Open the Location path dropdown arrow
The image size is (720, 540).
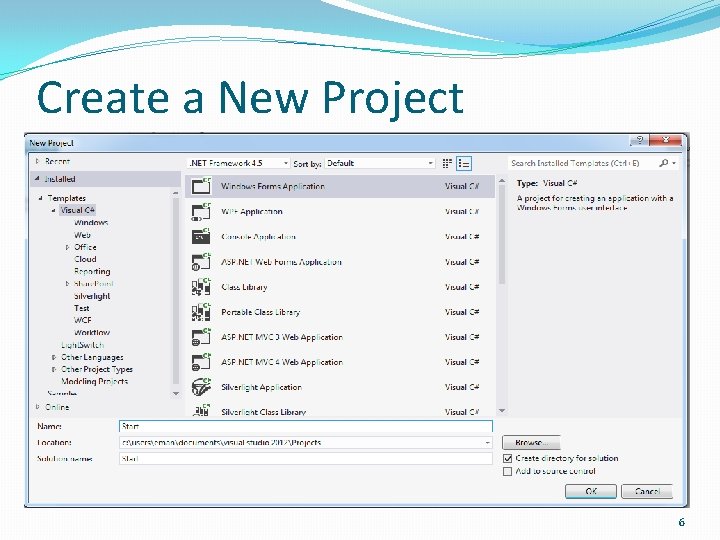(x=487, y=443)
